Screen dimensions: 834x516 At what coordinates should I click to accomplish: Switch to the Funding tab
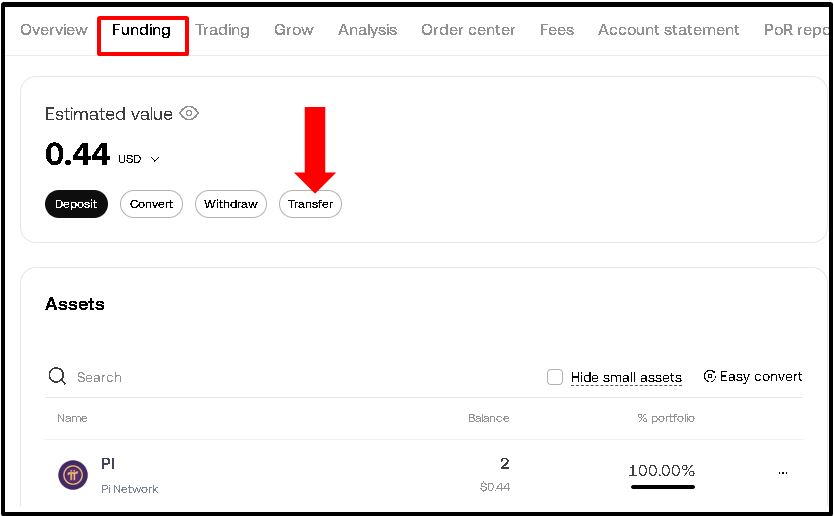point(141,30)
